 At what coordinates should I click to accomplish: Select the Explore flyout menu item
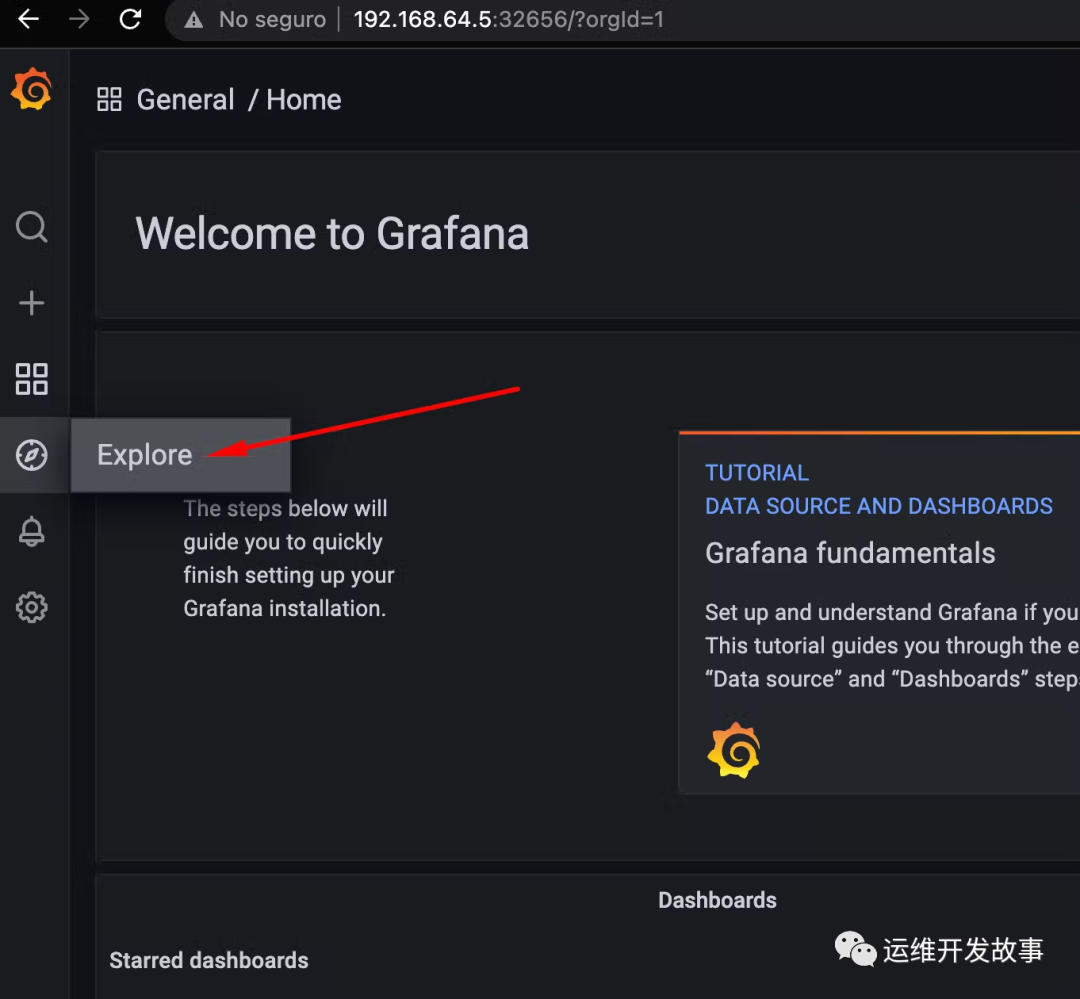pyautogui.click(x=180, y=455)
